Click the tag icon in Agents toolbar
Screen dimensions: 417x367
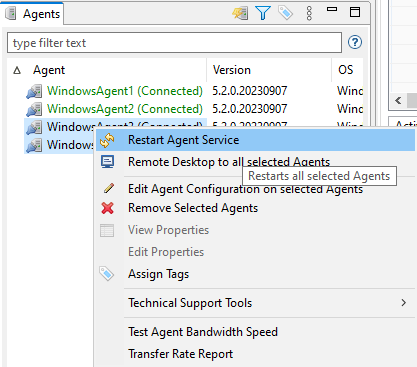tap(285, 13)
